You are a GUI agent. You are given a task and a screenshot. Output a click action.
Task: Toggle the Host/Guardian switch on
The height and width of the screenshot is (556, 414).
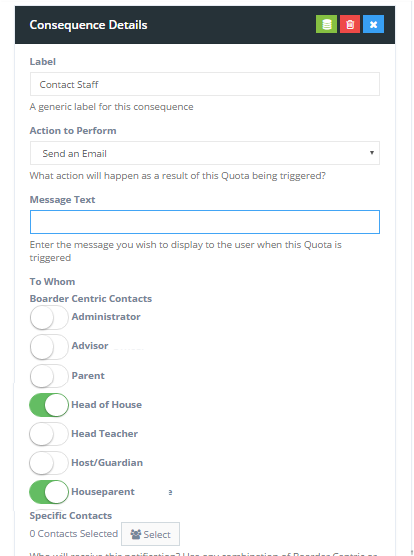click(49, 463)
